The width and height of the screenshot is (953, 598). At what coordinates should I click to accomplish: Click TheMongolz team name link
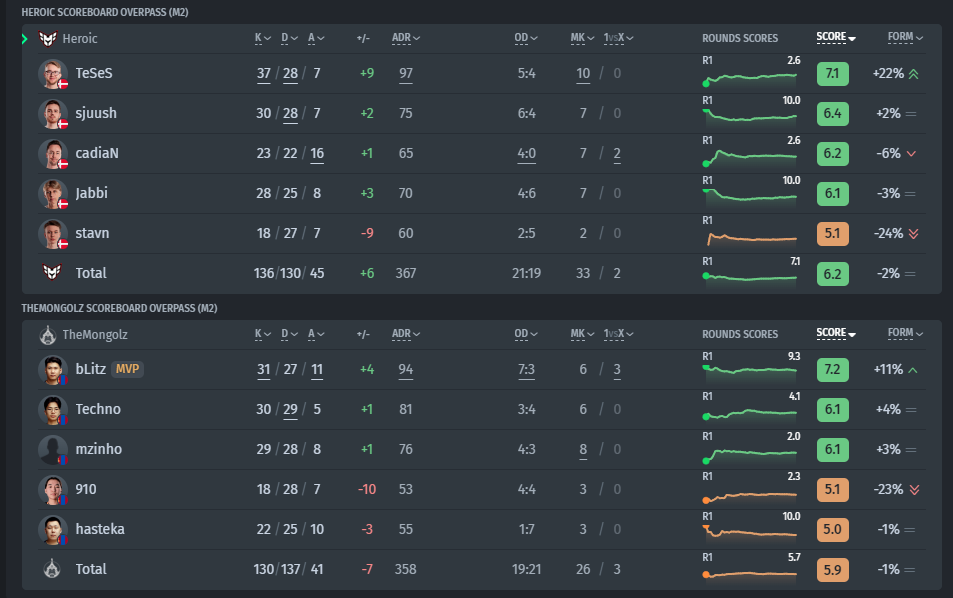pos(95,334)
